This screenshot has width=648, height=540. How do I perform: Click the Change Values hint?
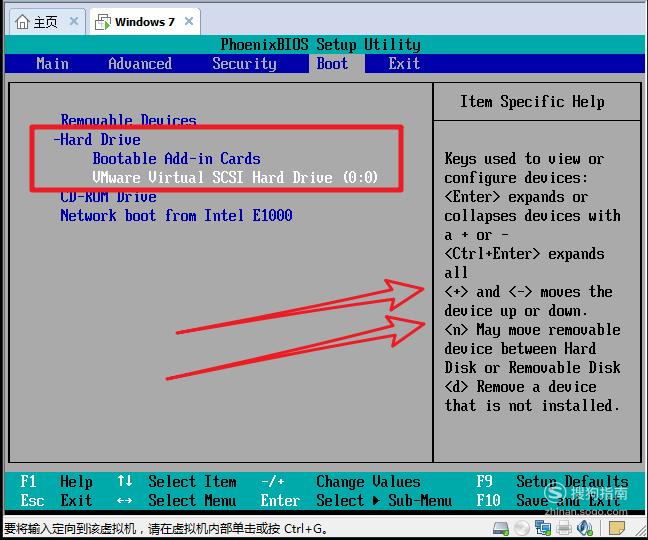tap(341, 481)
